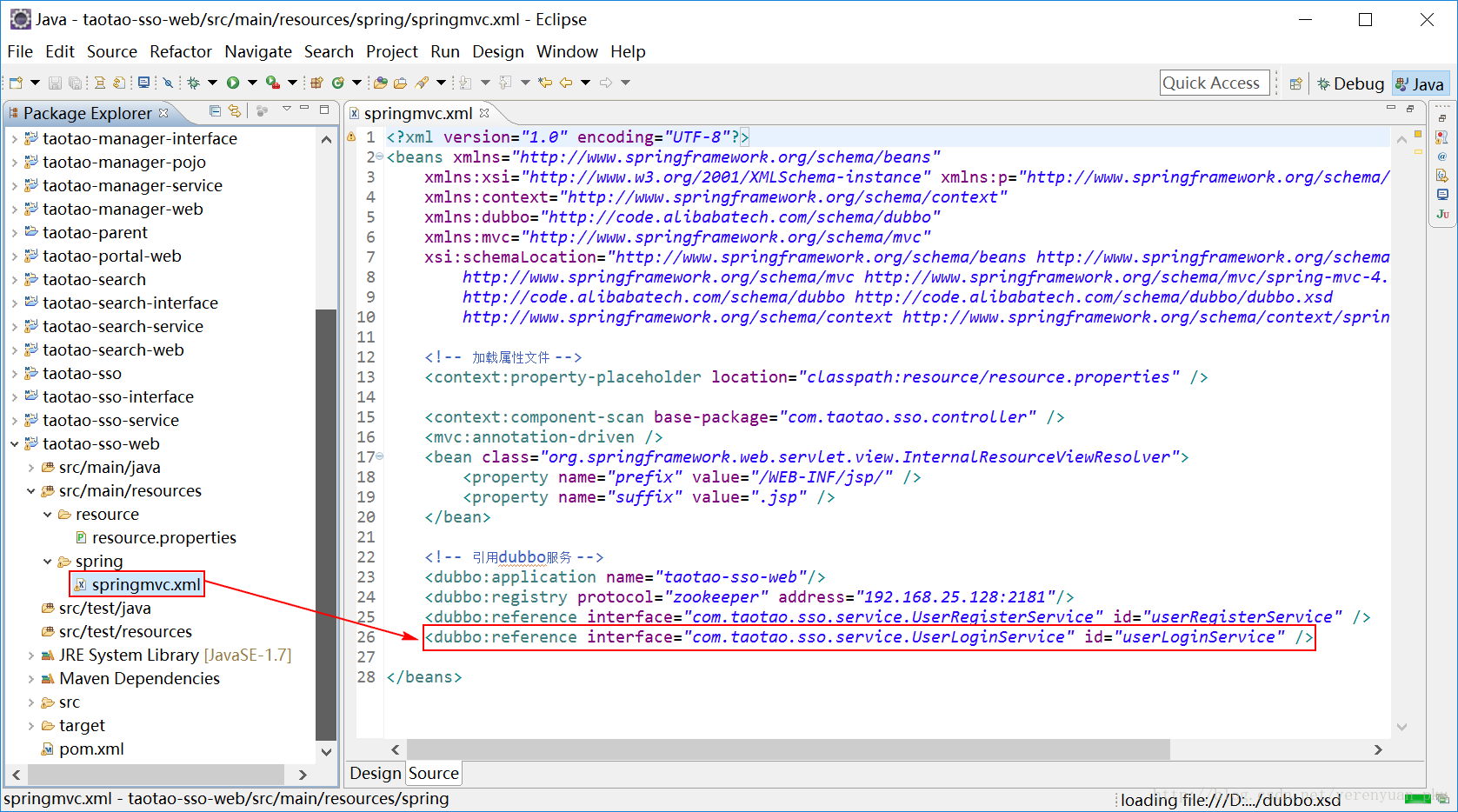Select springmvc.xml in Package Explorer

click(x=137, y=584)
